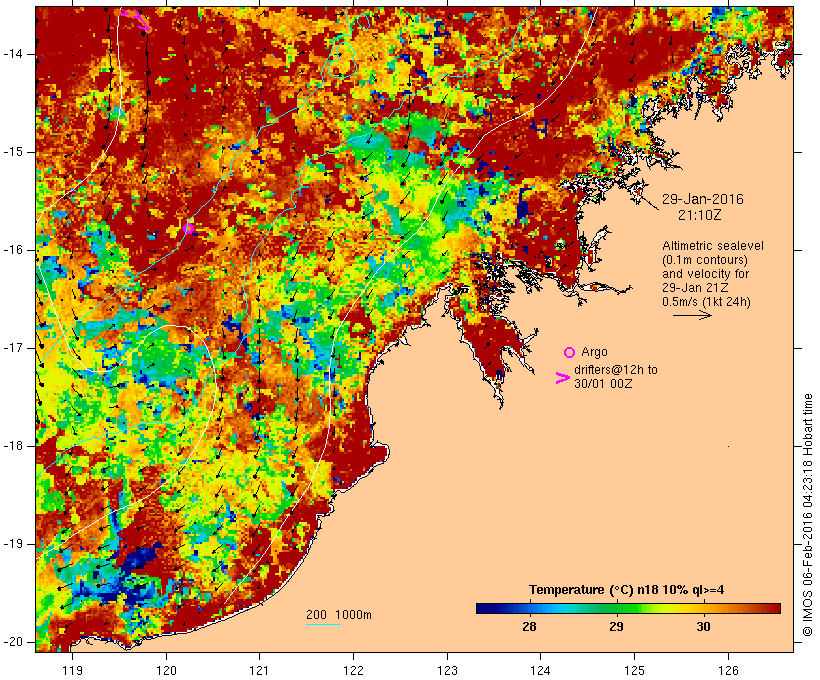Click the latitude label '-14'
The width and height of the screenshot is (820, 680).
point(12,54)
